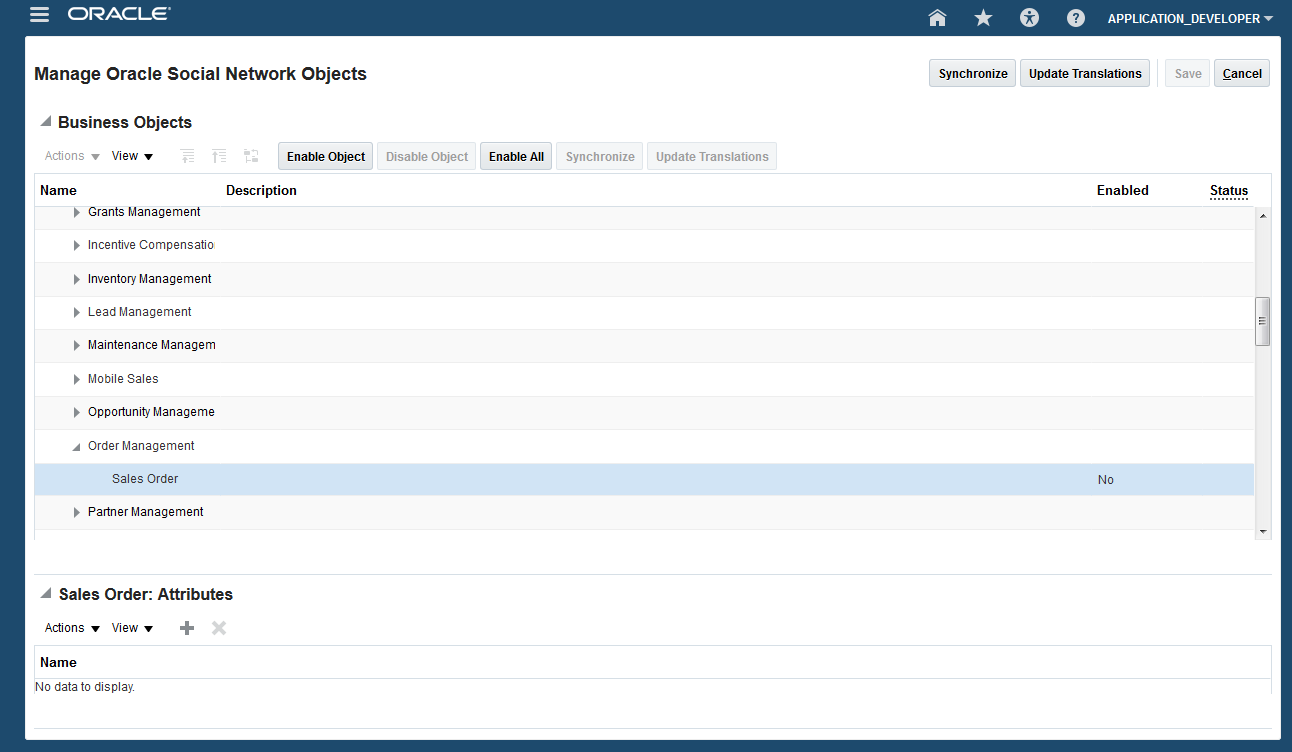Open the View menu in Business Objects toolbar
Screen dimensions: 1292x752
point(131,156)
